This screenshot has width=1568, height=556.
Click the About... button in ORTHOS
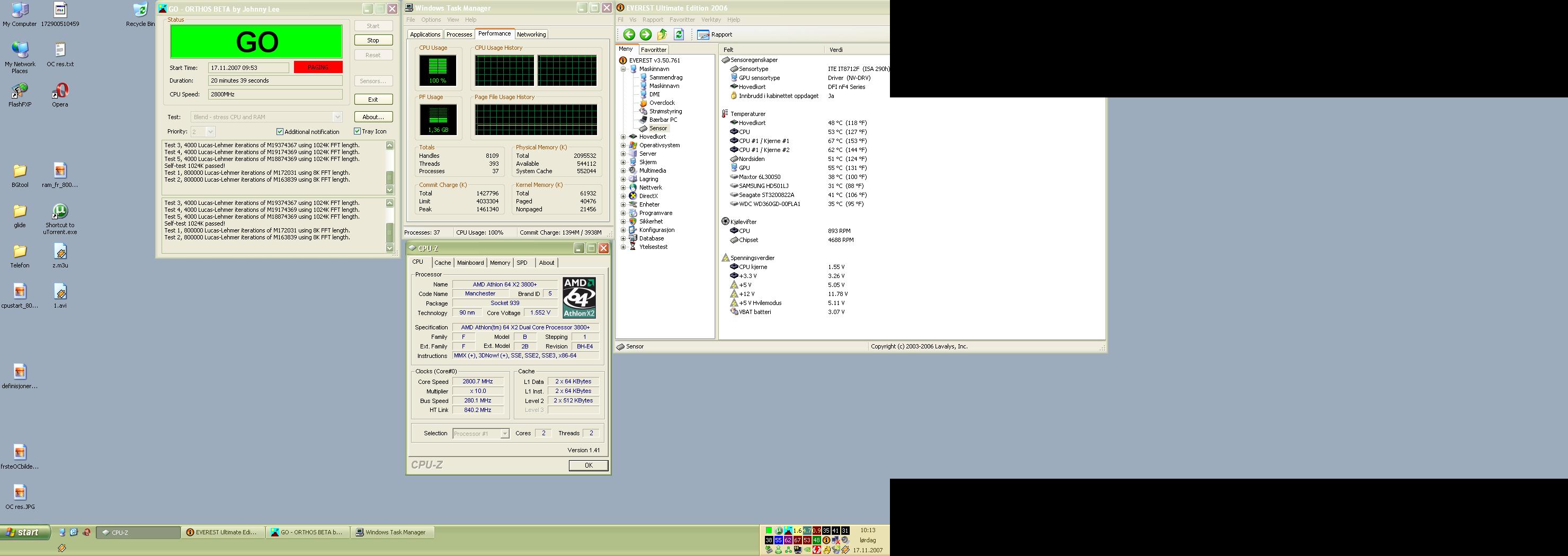[373, 117]
